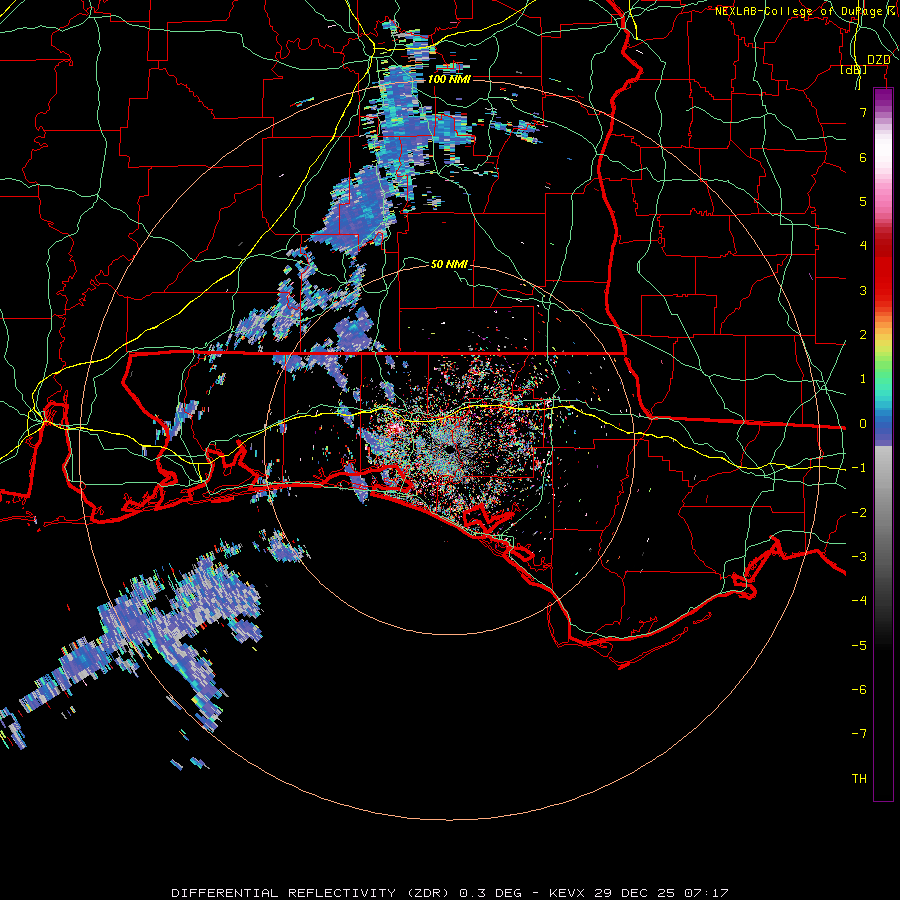Click the 0.3 DEG elevation text

tap(490, 893)
